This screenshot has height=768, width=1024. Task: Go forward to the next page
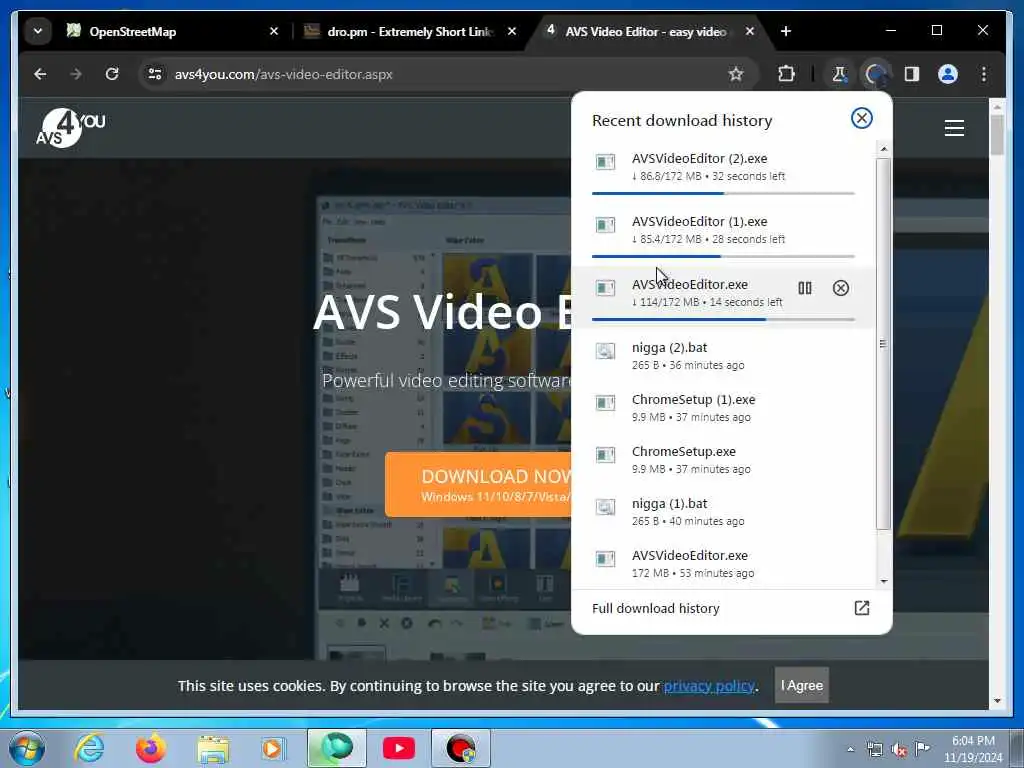coord(76,74)
